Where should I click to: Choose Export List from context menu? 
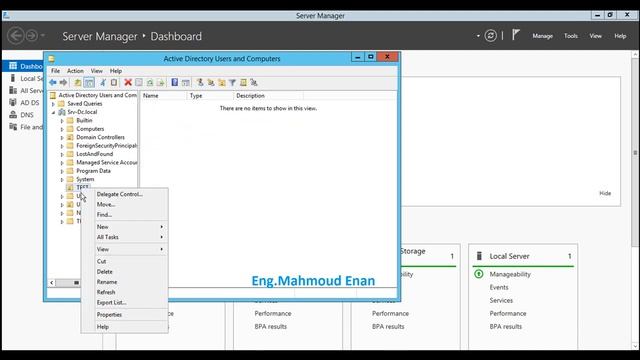130,302
